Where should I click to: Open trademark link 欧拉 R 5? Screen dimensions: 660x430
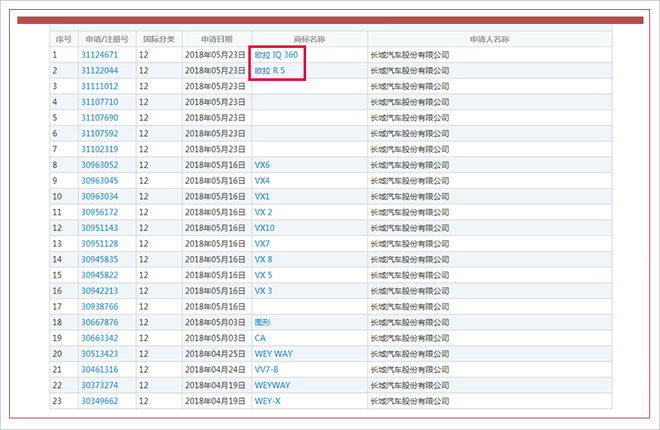coord(270,71)
